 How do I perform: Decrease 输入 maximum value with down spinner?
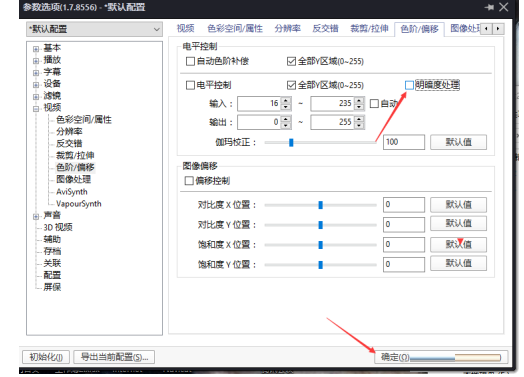tap(359, 107)
